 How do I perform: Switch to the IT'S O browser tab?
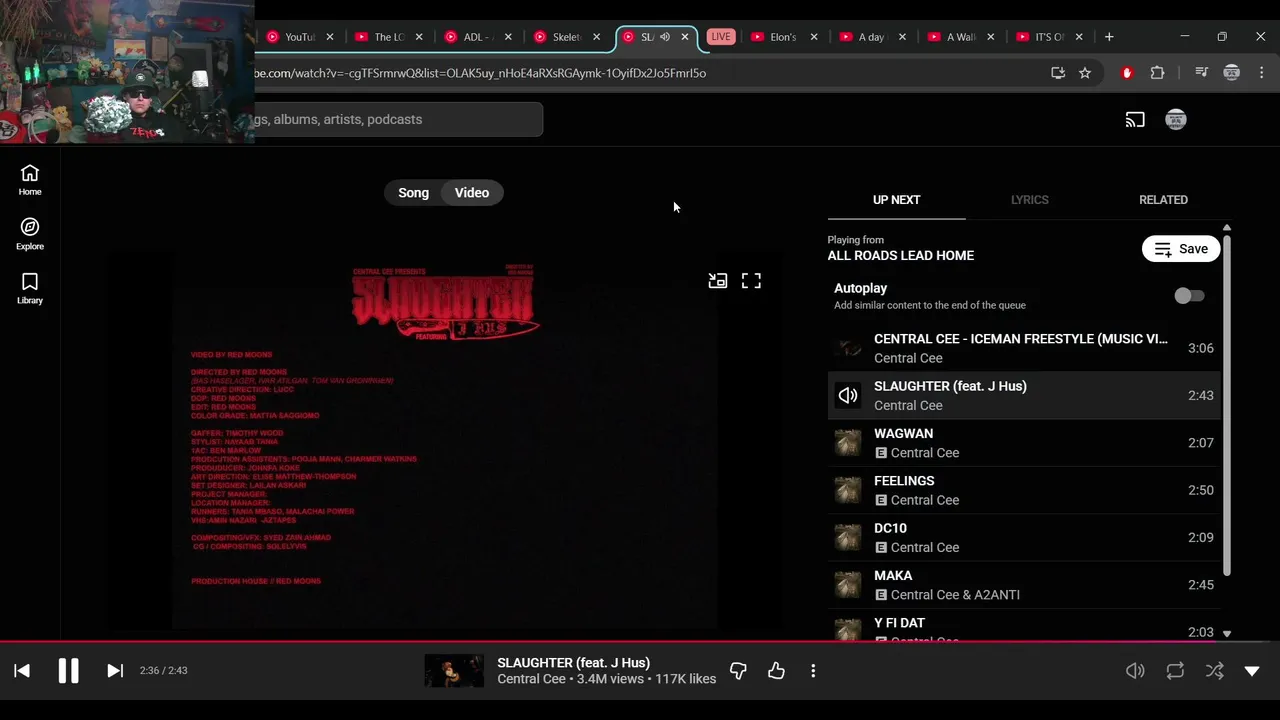click(x=1049, y=37)
